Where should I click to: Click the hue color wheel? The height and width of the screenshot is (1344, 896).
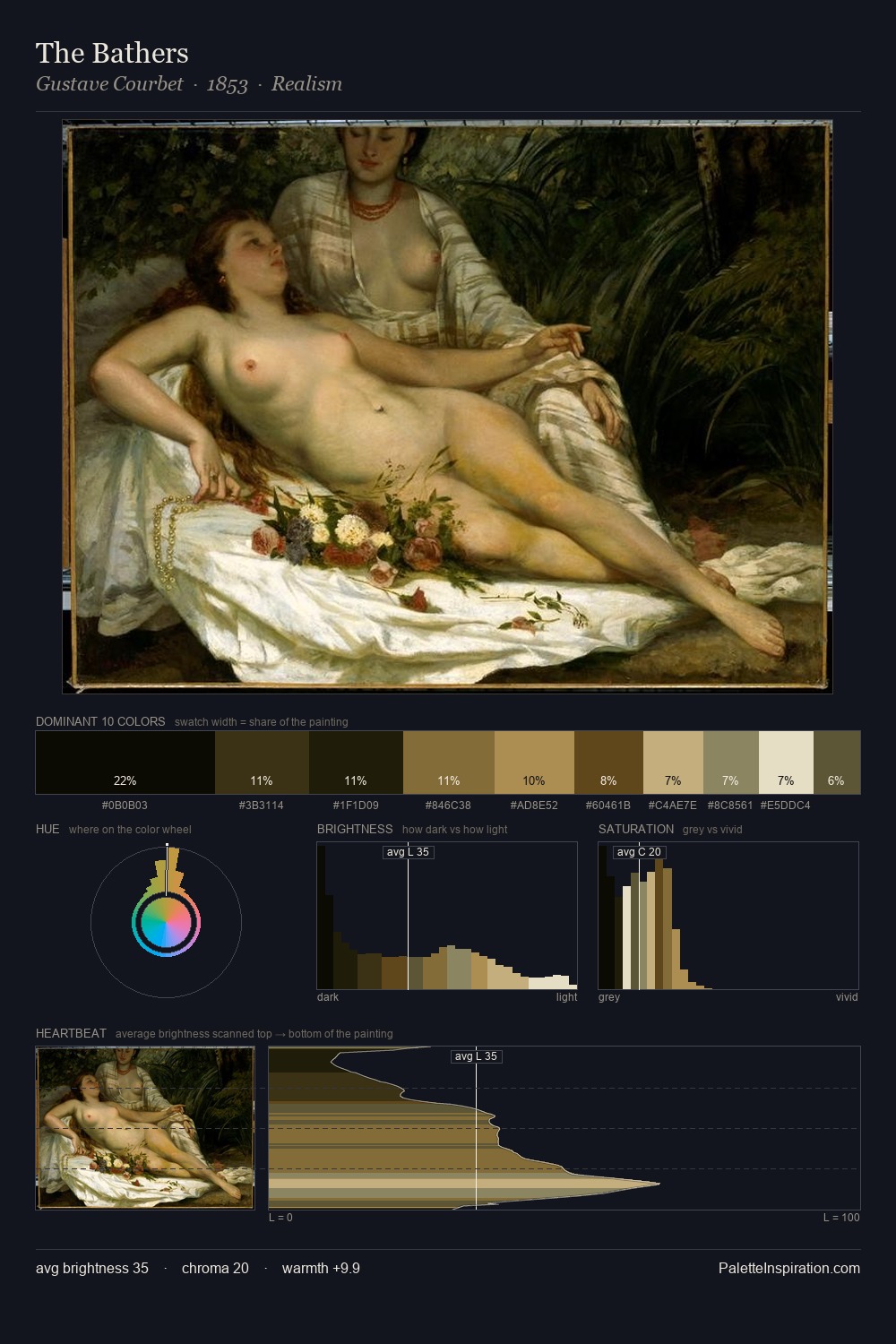click(166, 922)
